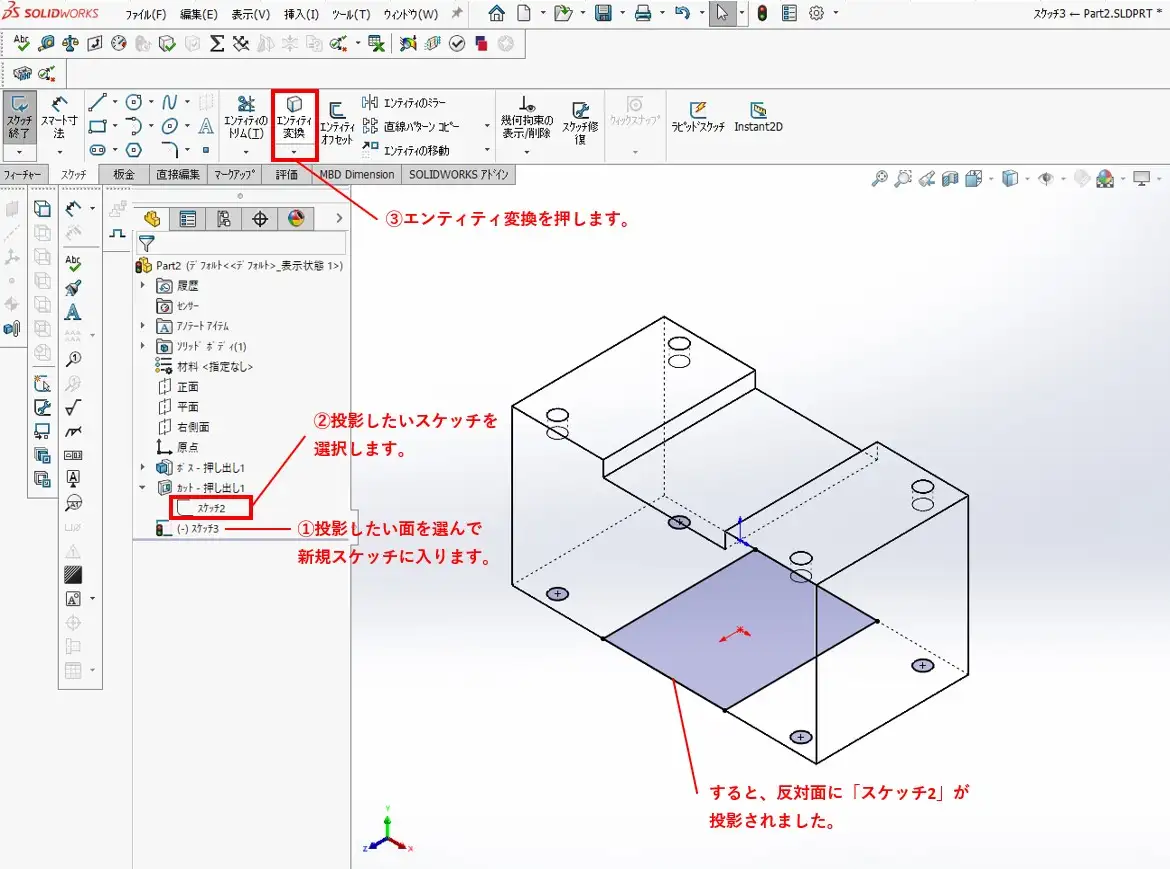Open the 挿入(I) menu
The image size is (1170, 869).
(x=301, y=15)
